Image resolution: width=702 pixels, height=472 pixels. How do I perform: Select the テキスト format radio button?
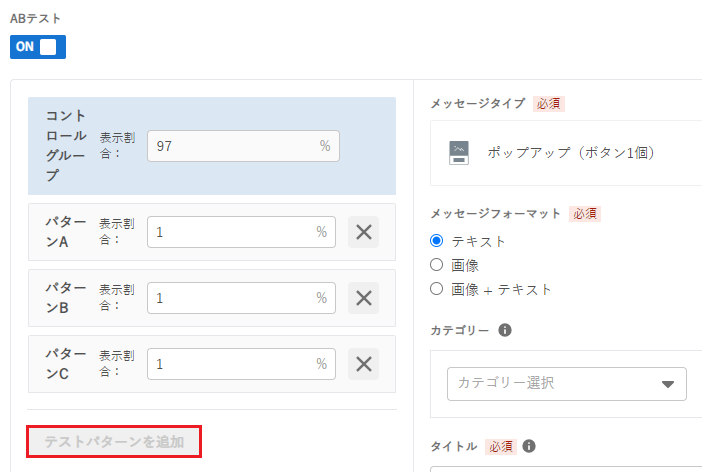[x=437, y=241]
